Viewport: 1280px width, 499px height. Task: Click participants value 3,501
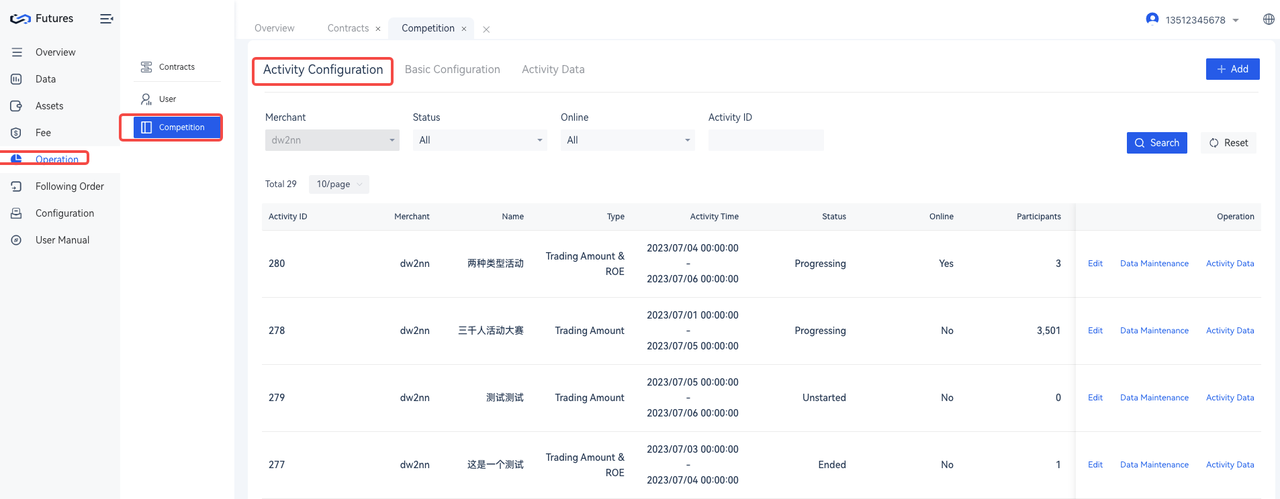pos(1049,331)
